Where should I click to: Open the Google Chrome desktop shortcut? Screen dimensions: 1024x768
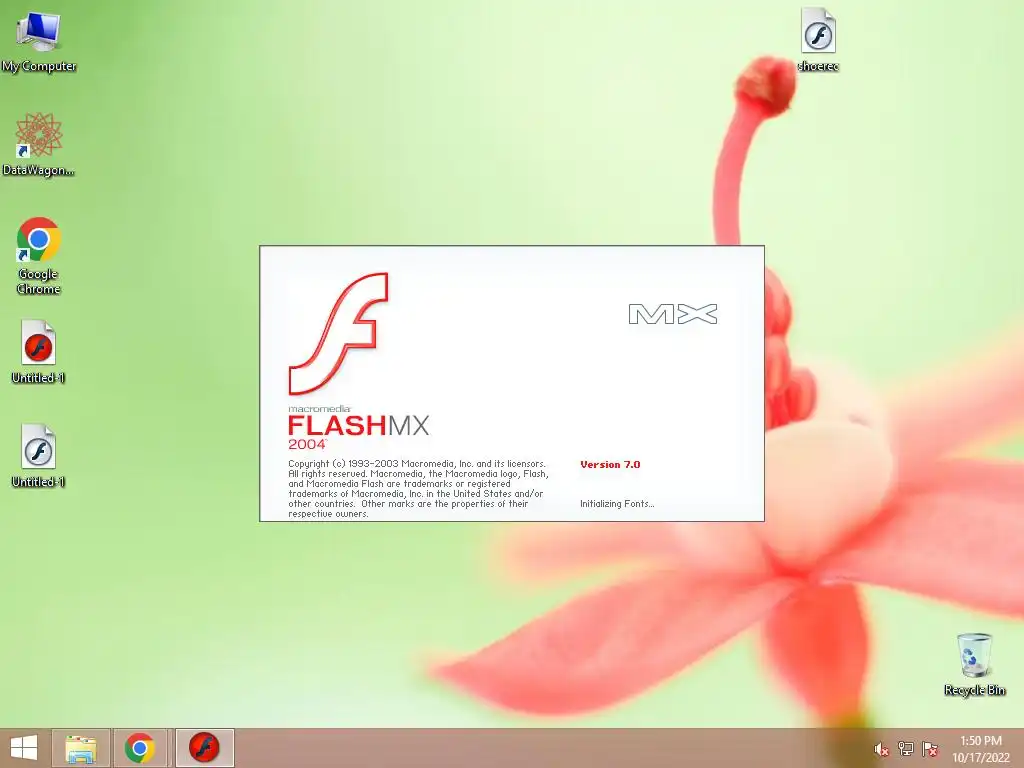(39, 255)
